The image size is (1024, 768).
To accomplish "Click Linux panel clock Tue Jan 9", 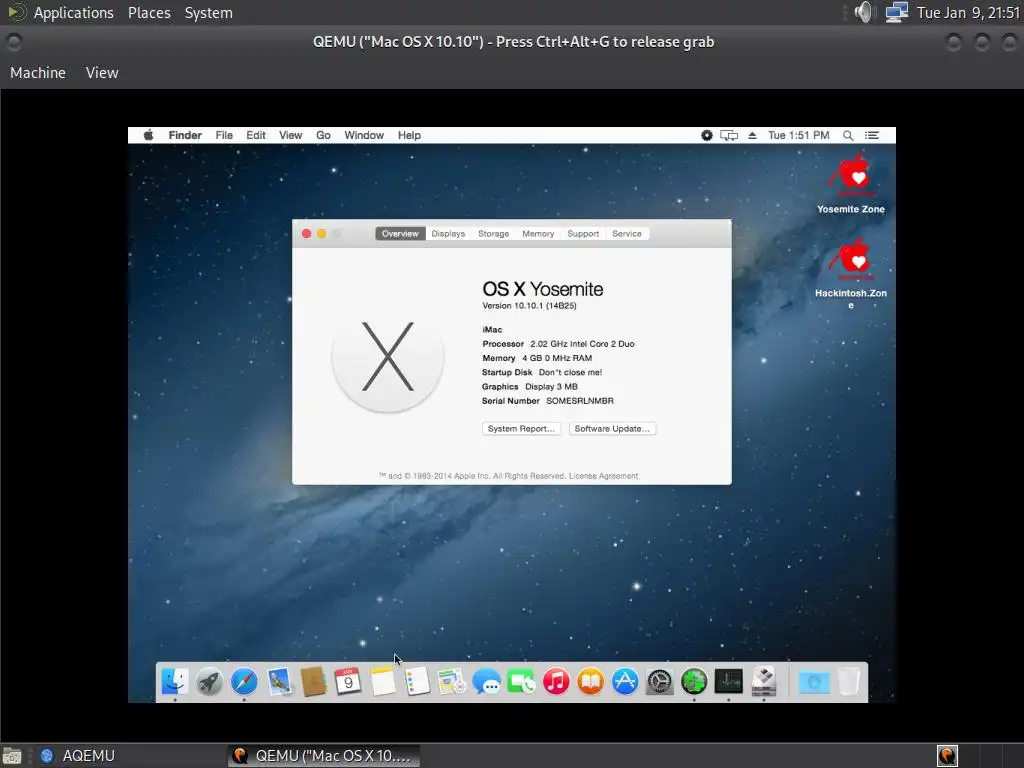I will click(968, 12).
